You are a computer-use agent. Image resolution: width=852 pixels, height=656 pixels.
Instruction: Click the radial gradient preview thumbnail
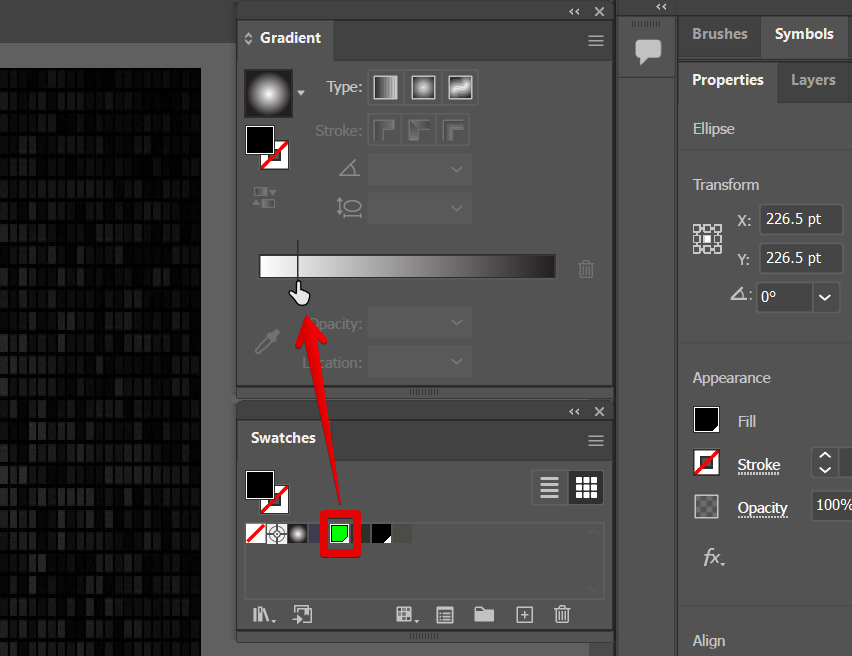point(268,93)
